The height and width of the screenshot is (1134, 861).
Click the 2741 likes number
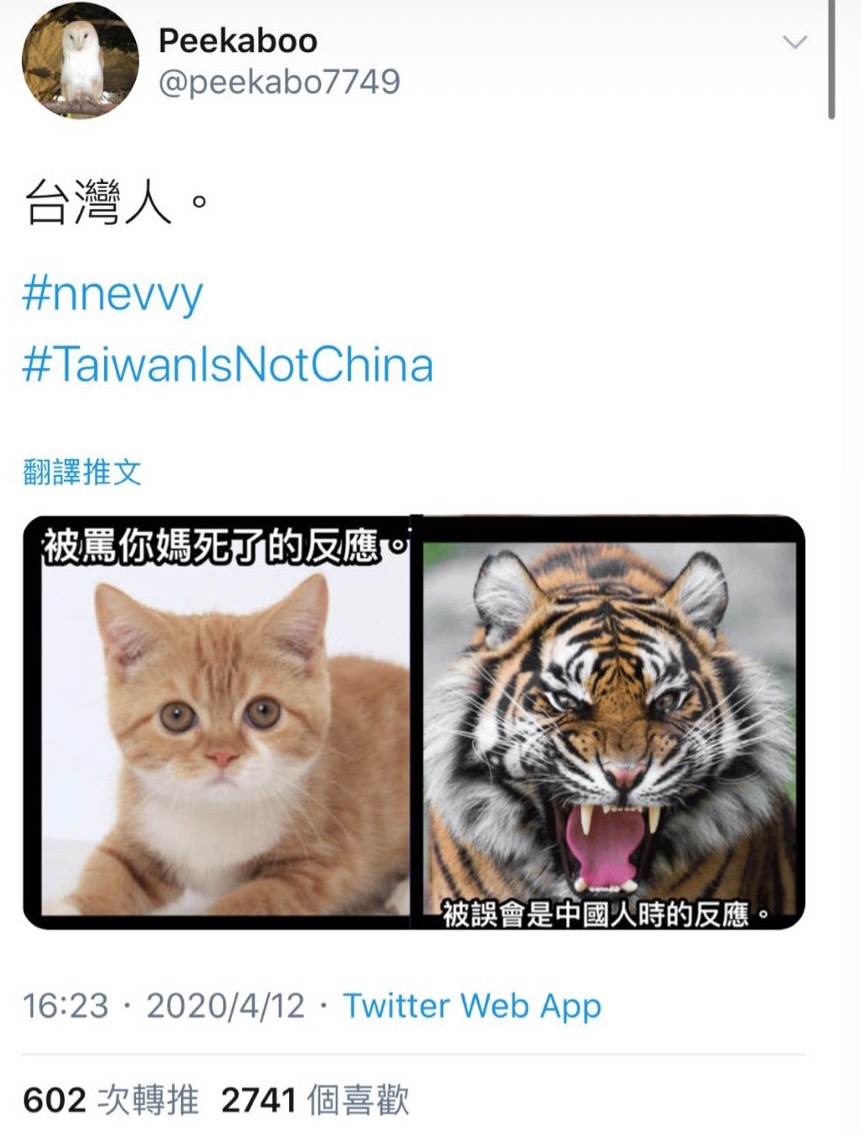(x=259, y=1101)
